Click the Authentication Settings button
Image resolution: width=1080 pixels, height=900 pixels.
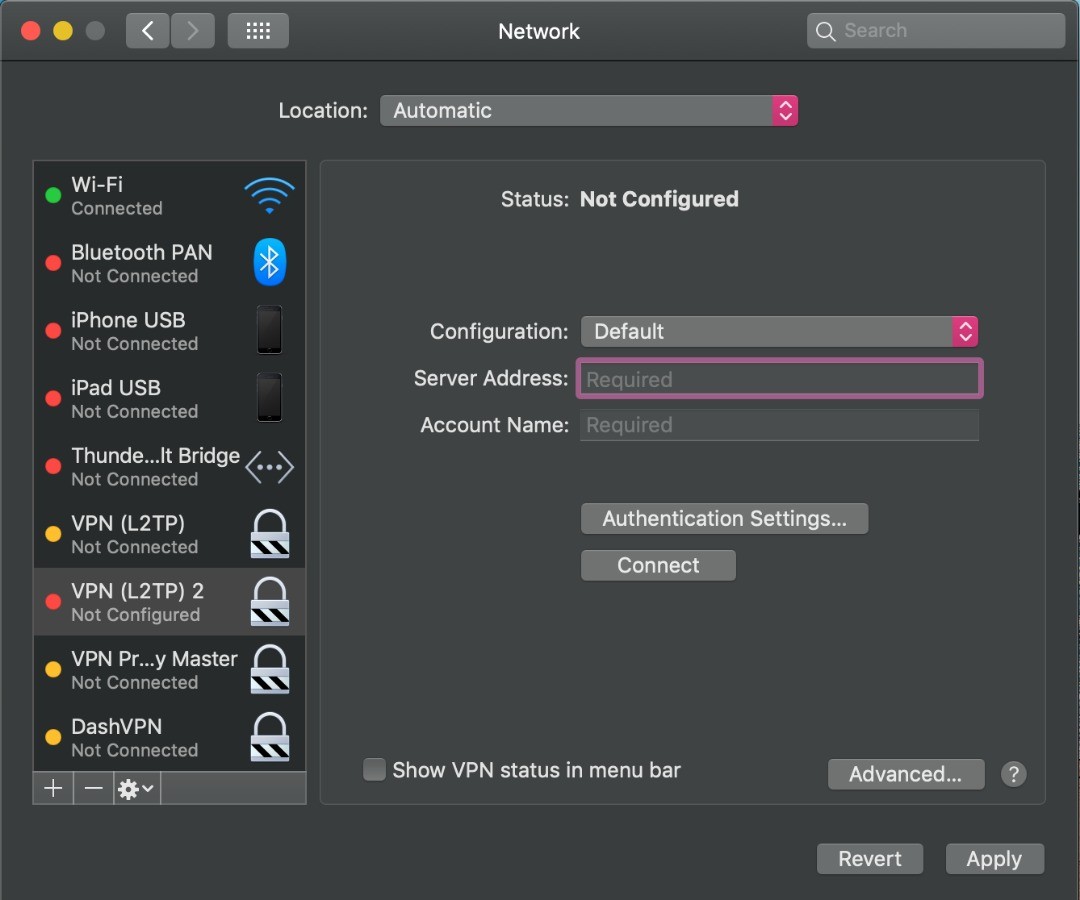pos(724,519)
